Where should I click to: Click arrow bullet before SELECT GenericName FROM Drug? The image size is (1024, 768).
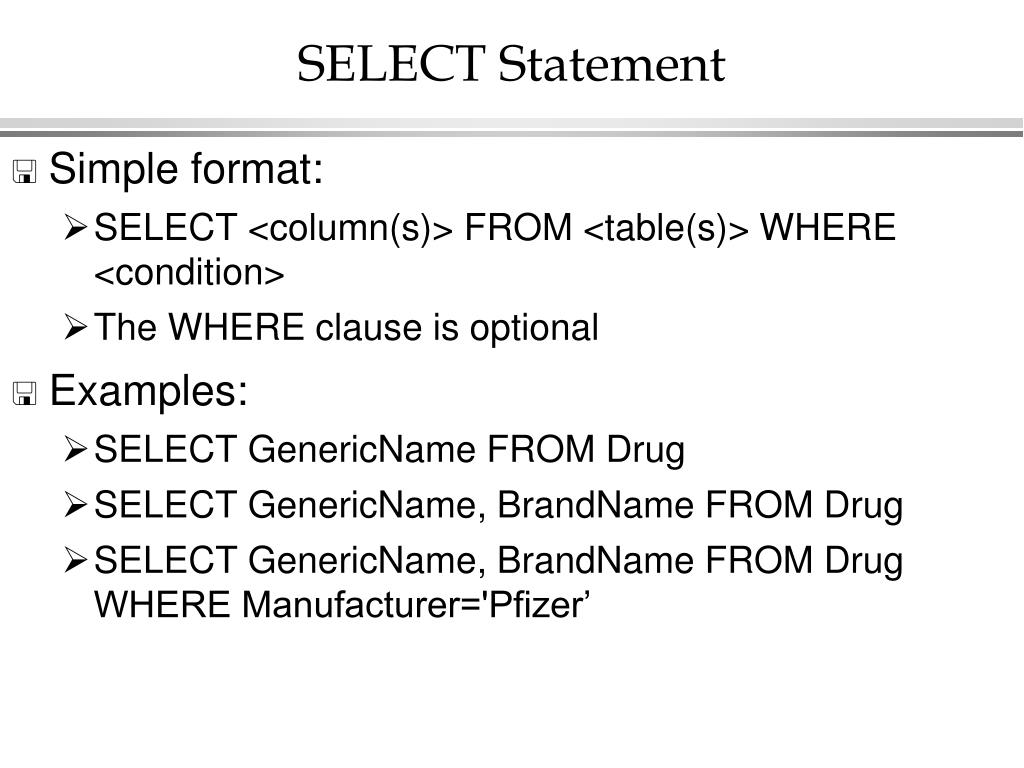(x=76, y=449)
